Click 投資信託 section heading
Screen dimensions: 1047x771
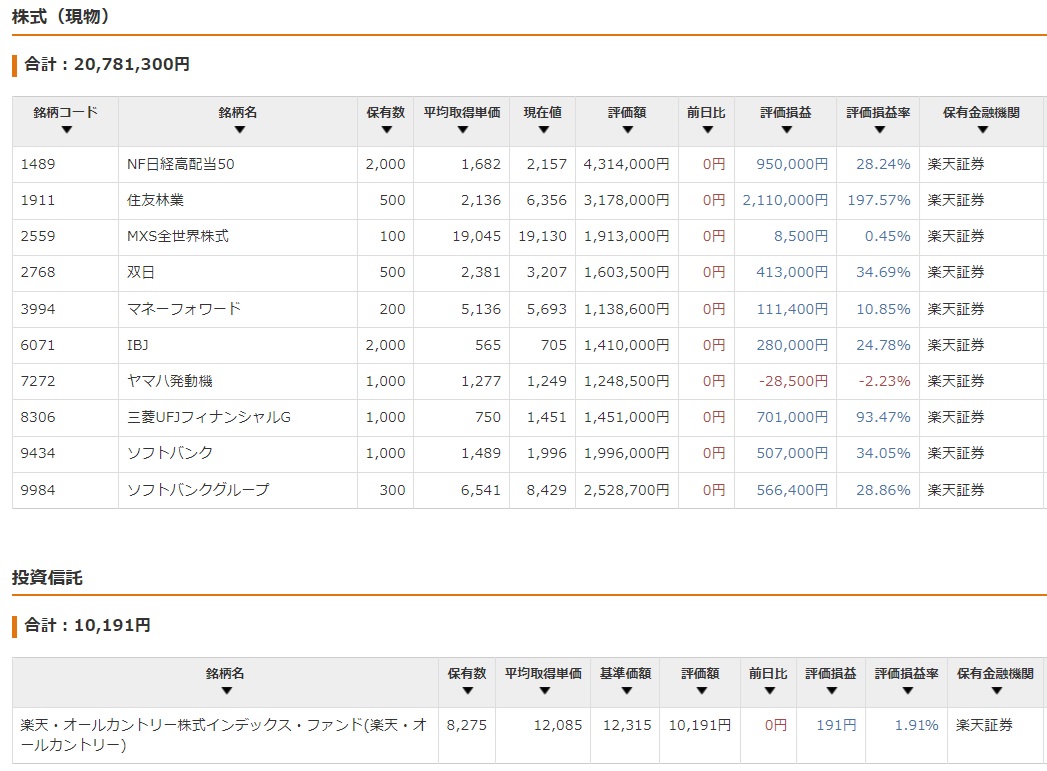47,577
